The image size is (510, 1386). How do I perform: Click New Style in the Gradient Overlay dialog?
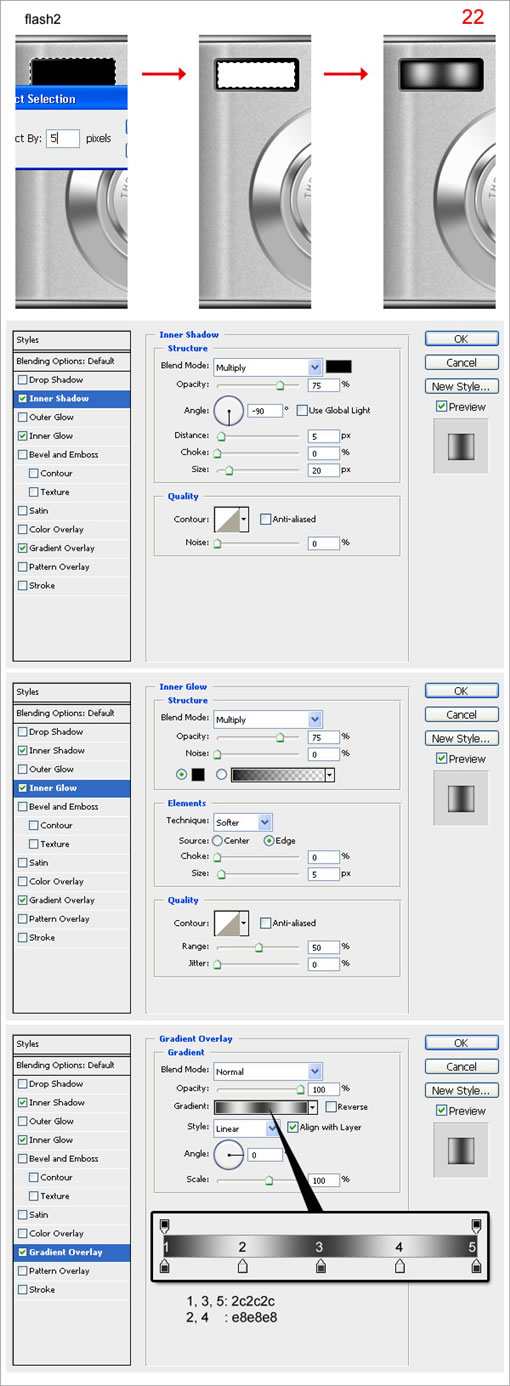(x=461, y=1090)
